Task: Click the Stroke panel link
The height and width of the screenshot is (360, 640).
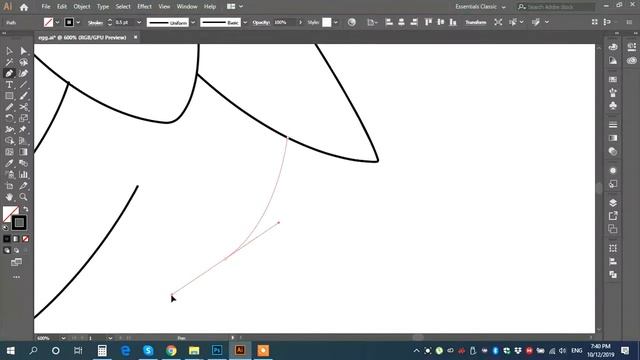Action: [96, 23]
